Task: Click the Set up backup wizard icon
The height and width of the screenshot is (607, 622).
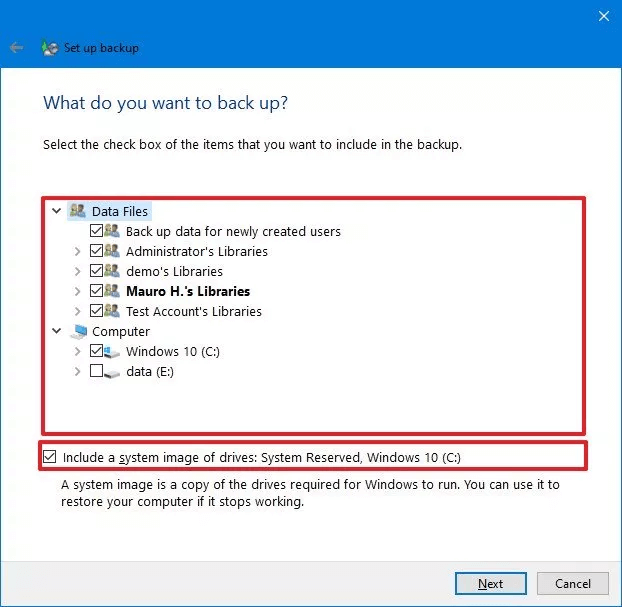Action: tap(50, 48)
